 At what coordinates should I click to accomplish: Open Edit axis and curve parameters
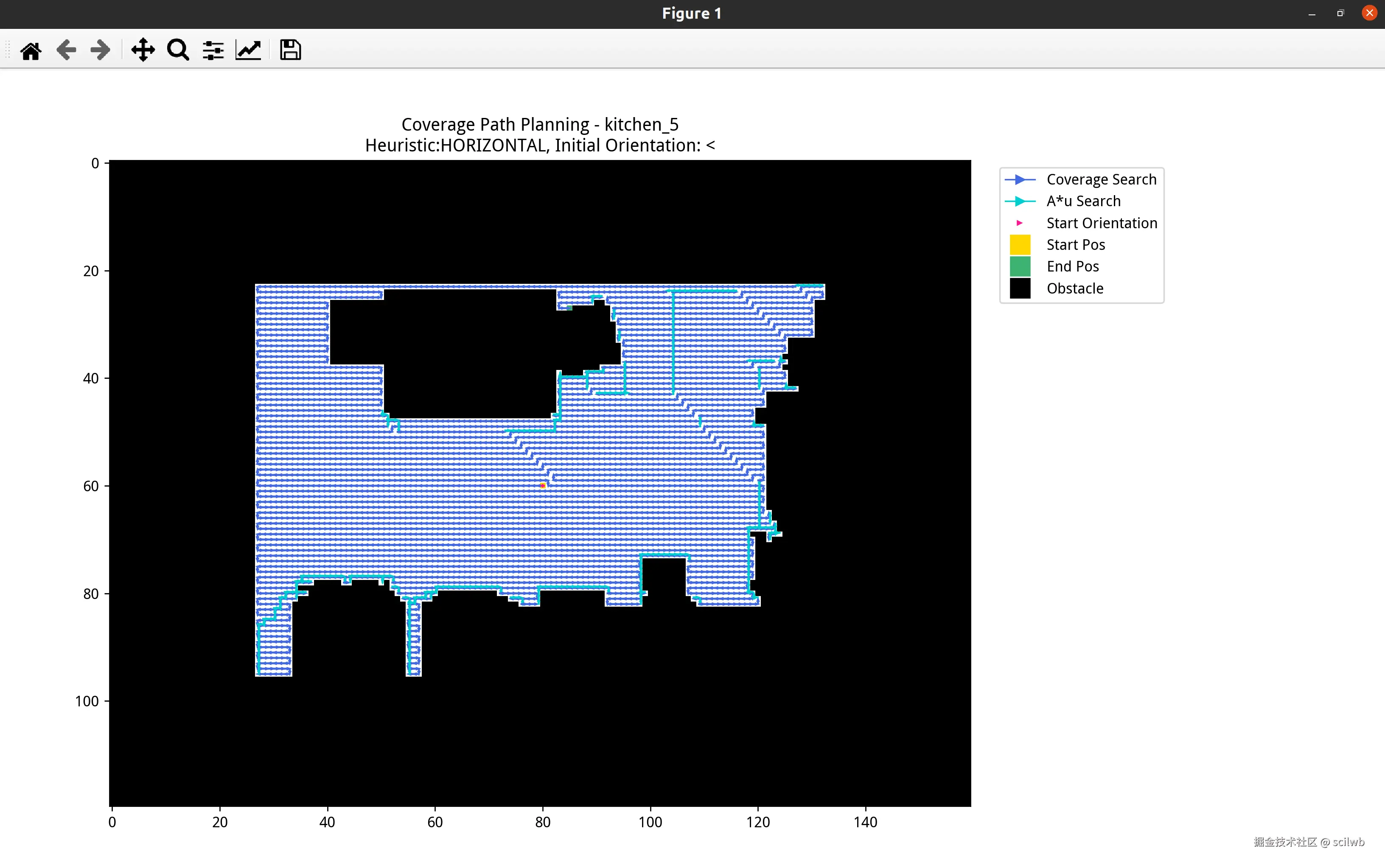pyautogui.click(x=249, y=50)
